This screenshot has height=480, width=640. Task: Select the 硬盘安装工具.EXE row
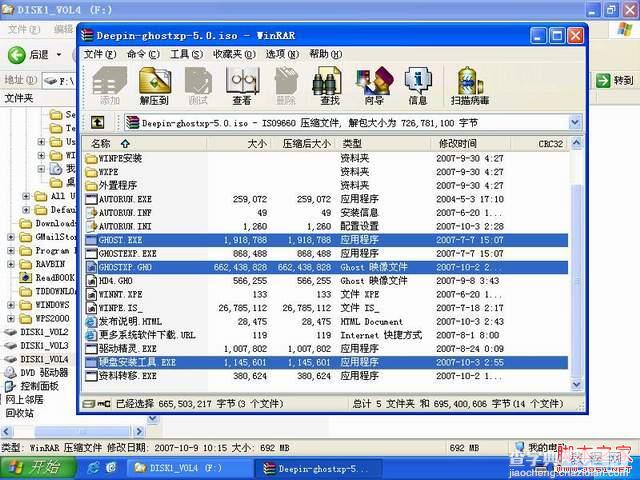[326, 362]
